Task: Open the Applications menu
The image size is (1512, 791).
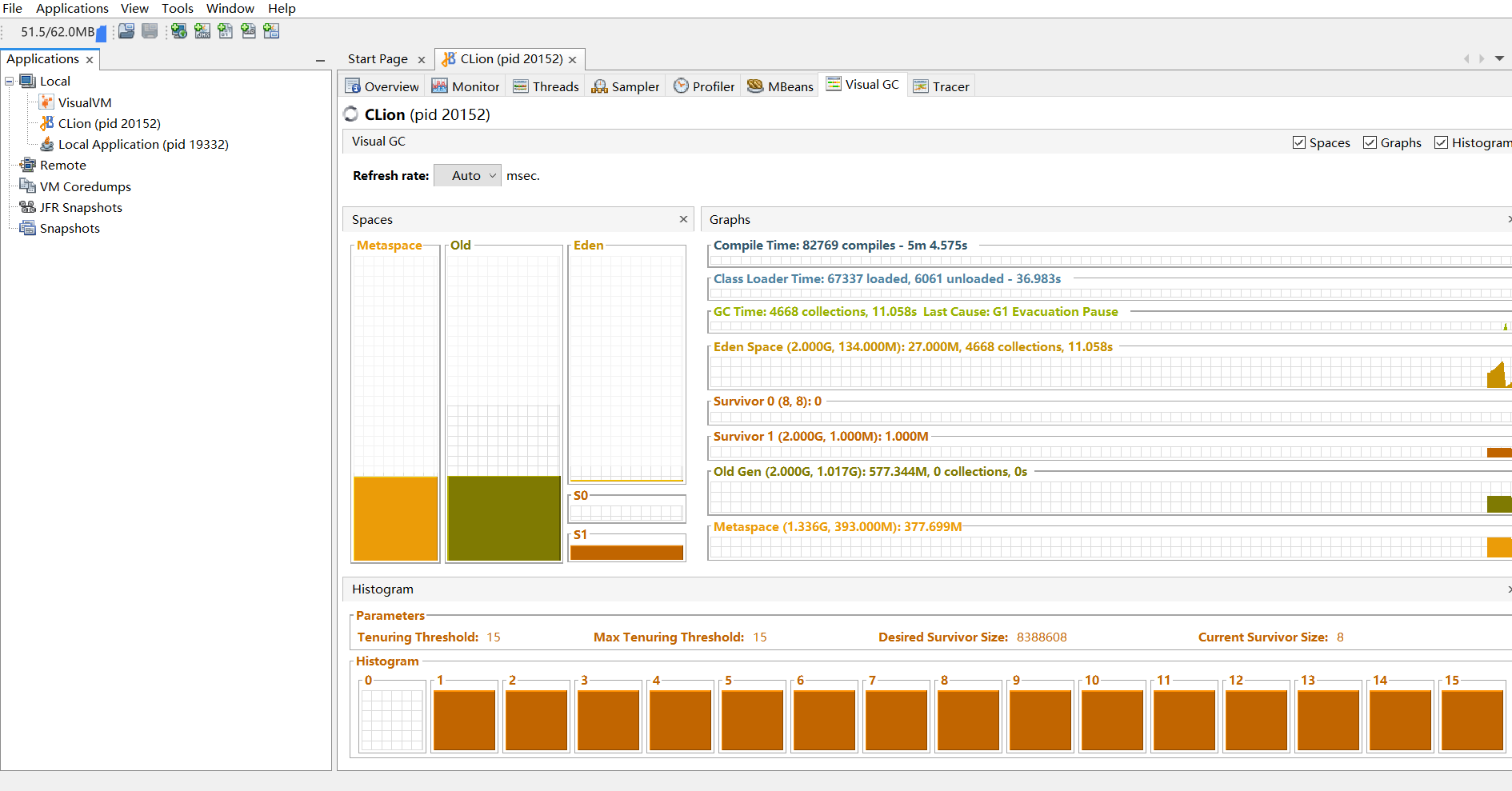Action: point(72,8)
